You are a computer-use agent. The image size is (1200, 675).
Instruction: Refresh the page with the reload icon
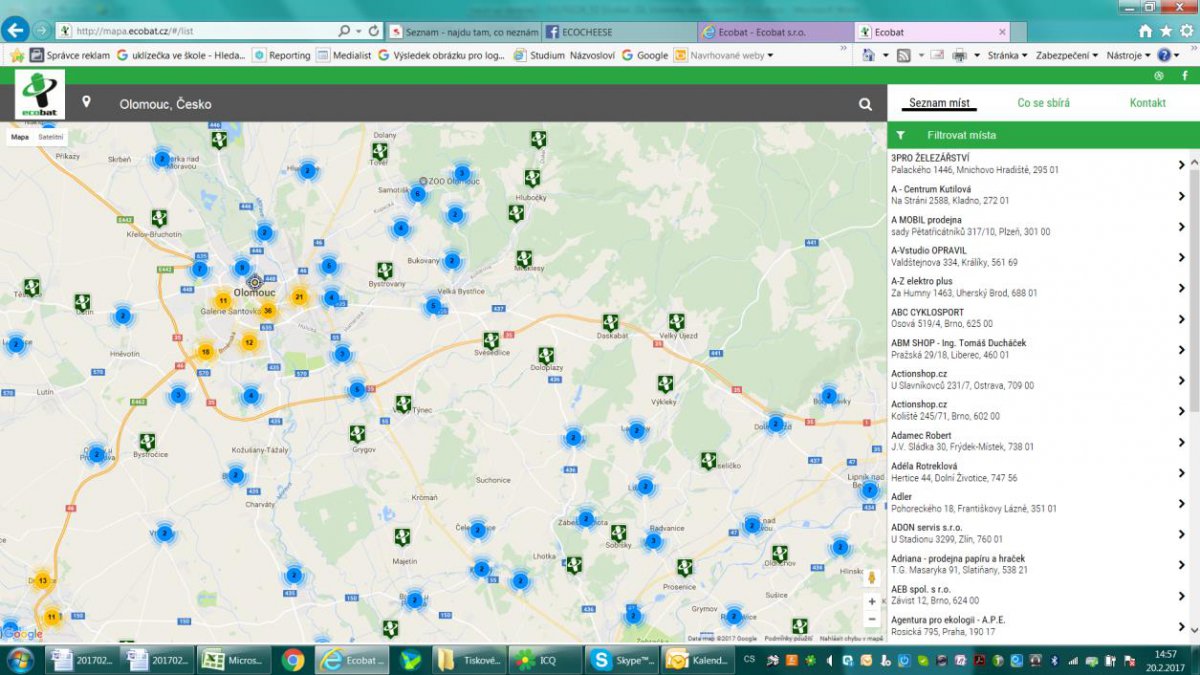(374, 31)
